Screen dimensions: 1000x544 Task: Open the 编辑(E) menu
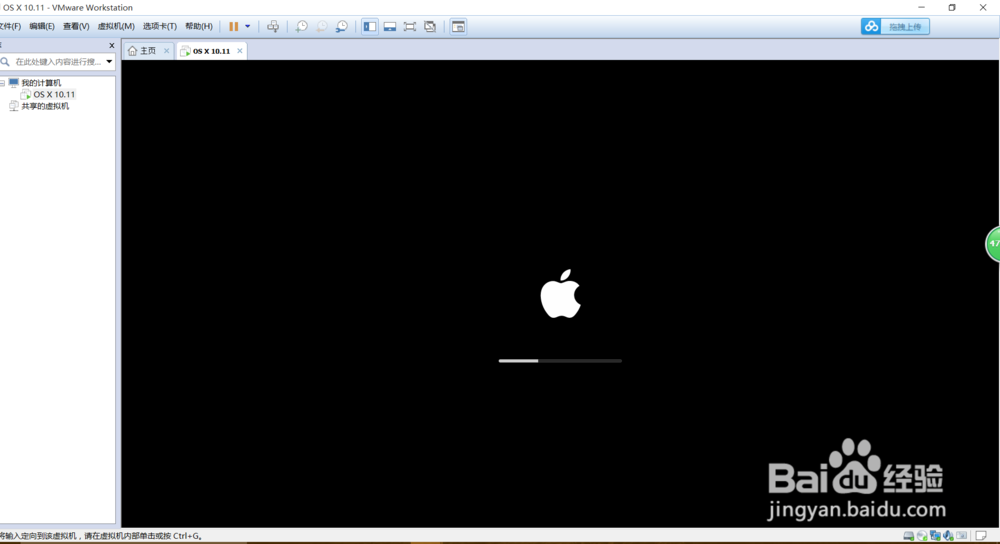tap(41, 26)
